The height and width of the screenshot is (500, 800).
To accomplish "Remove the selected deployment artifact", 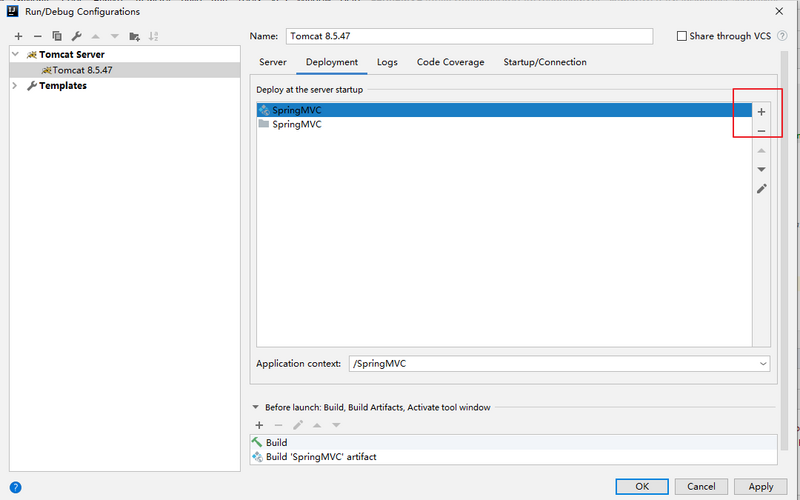I will point(761,131).
